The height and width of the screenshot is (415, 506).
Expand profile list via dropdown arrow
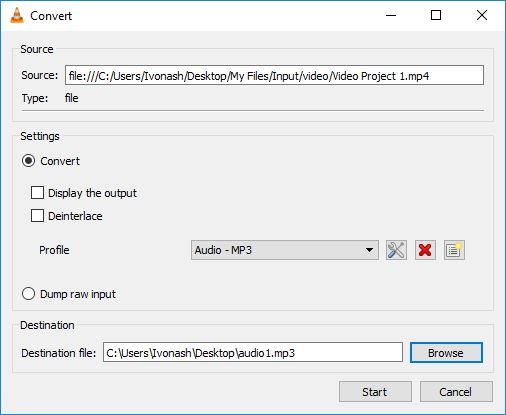click(369, 250)
